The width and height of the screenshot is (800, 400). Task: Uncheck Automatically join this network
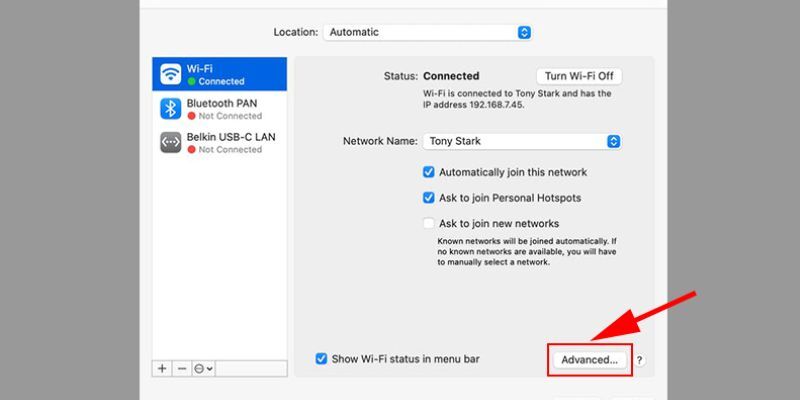pyautogui.click(x=429, y=172)
